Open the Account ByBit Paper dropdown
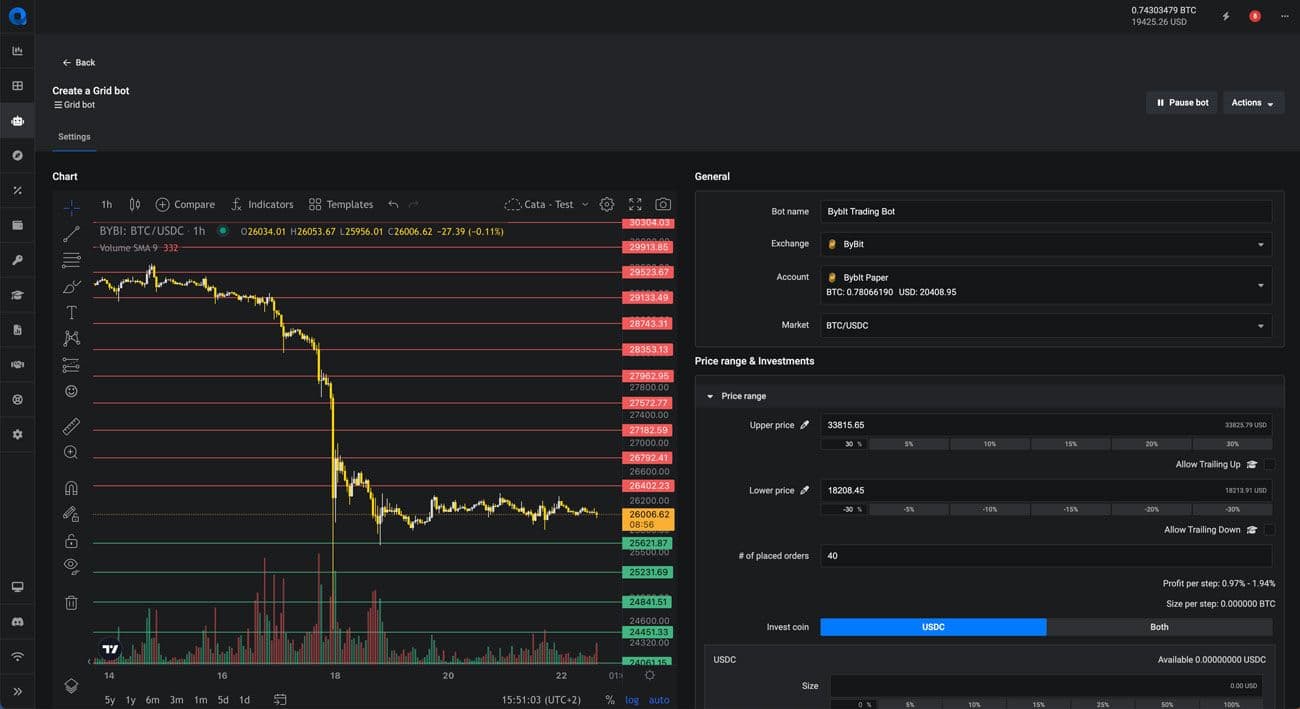The width and height of the screenshot is (1300, 709). (x=1046, y=285)
